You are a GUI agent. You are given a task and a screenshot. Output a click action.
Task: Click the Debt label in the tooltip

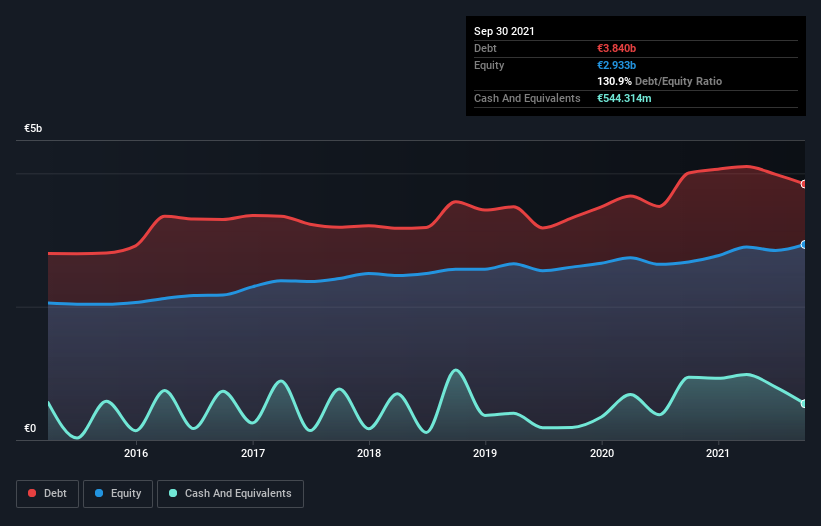485,48
